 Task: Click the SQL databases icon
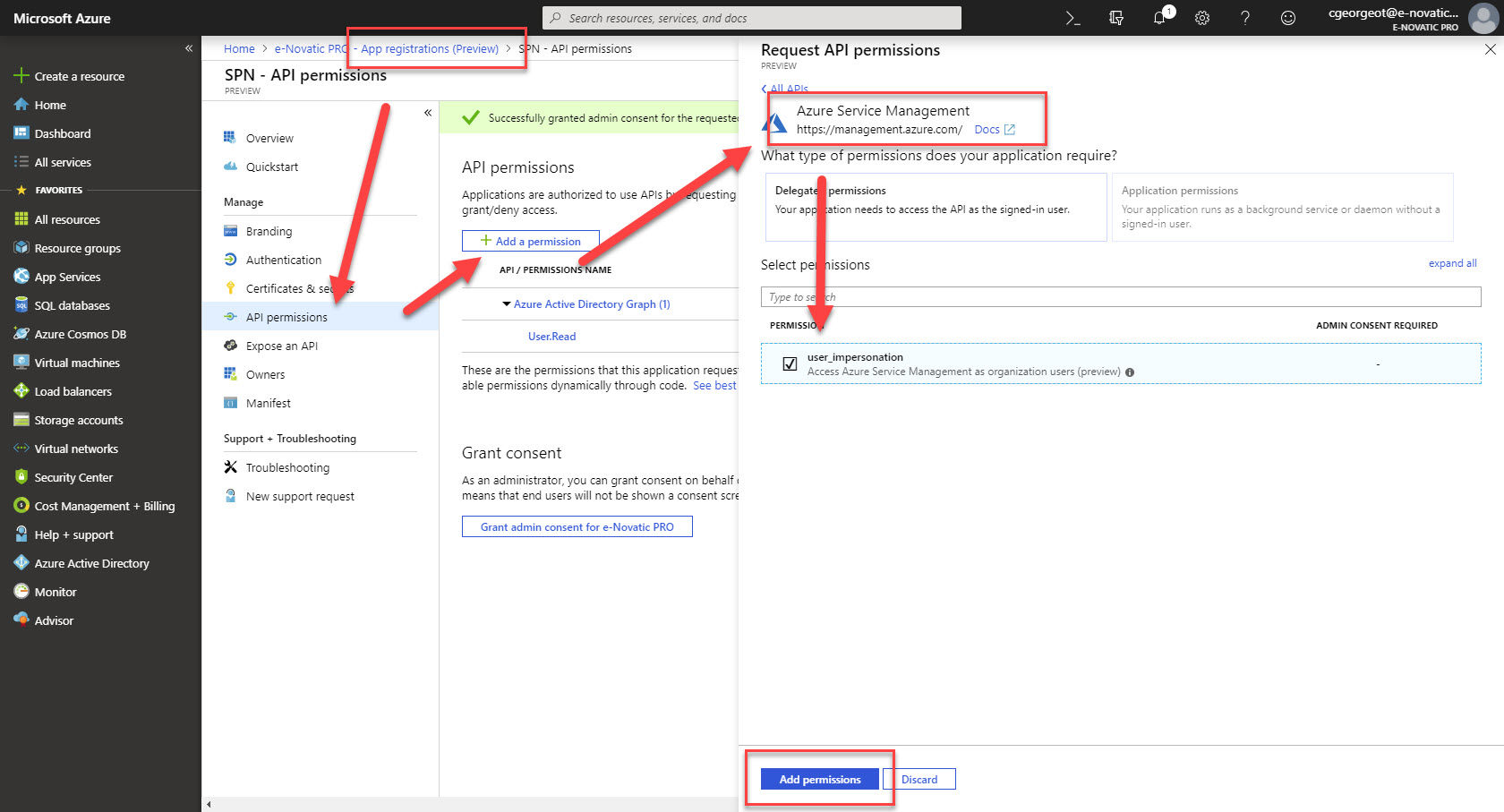pos(21,305)
